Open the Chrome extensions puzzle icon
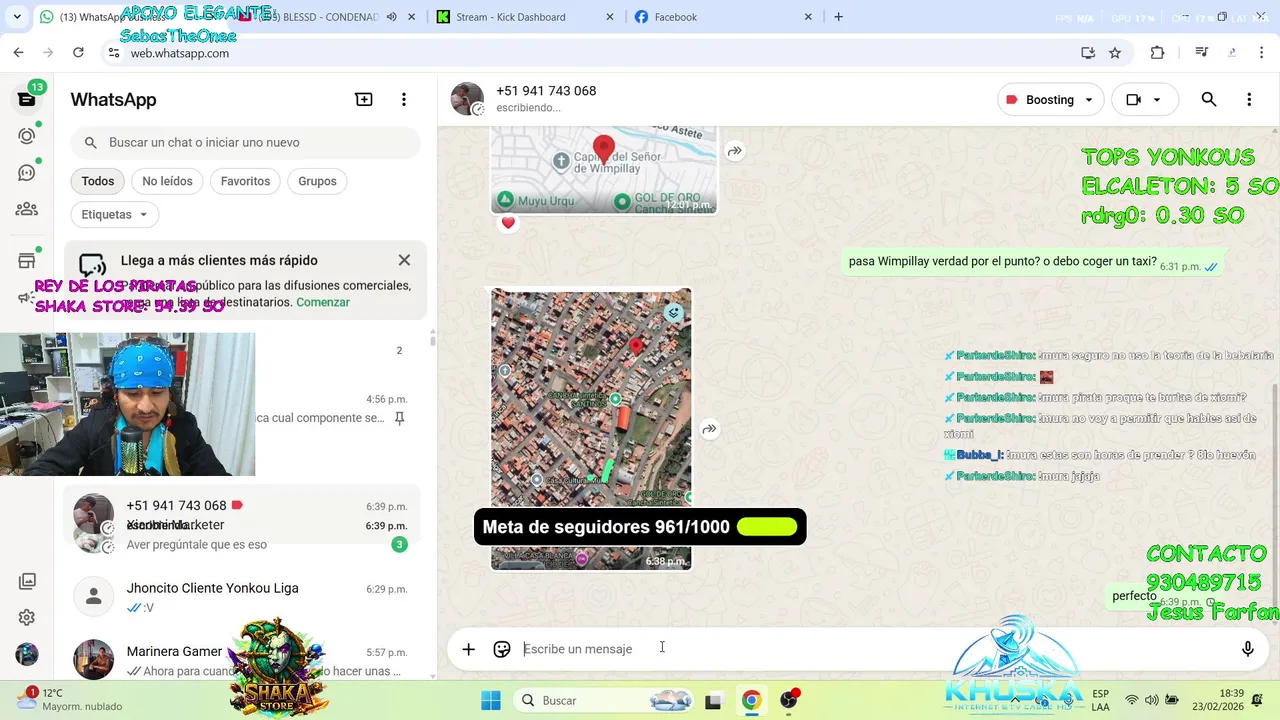1280x720 pixels. coord(1158,53)
